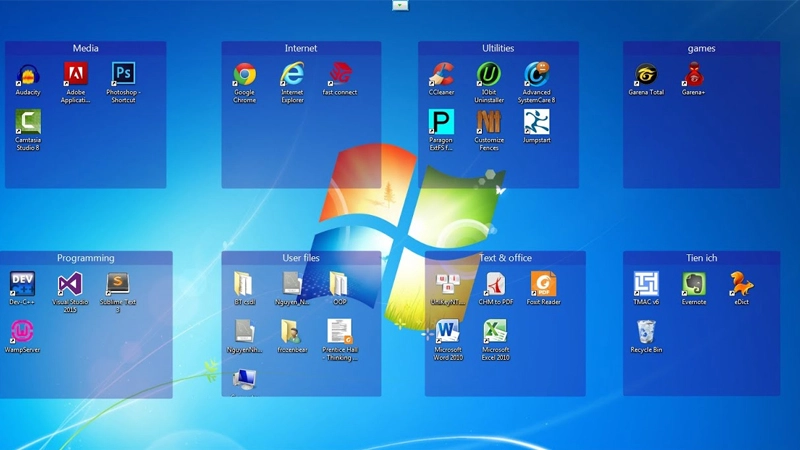
Task: Click the Tien ich fence title
Action: click(702, 258)
